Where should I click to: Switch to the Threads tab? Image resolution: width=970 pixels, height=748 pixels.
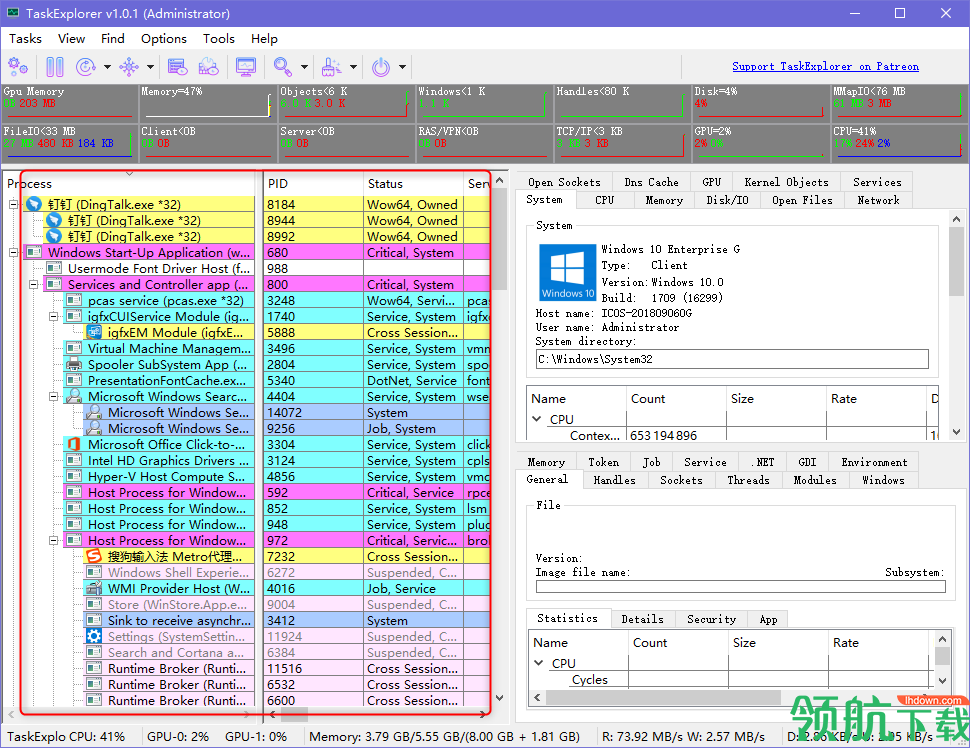[x=749, y=480]
